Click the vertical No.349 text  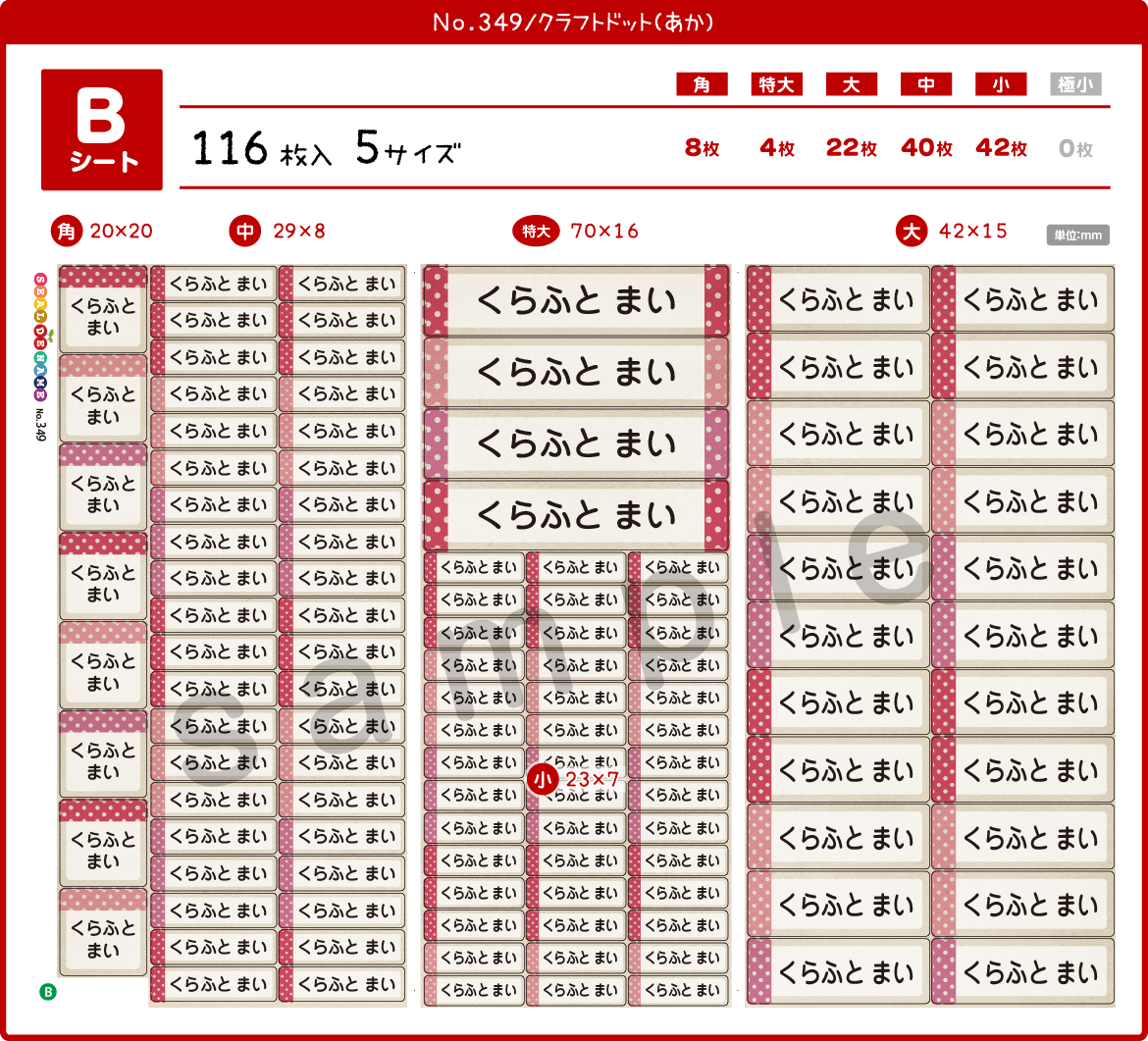(x=40, y=424)
